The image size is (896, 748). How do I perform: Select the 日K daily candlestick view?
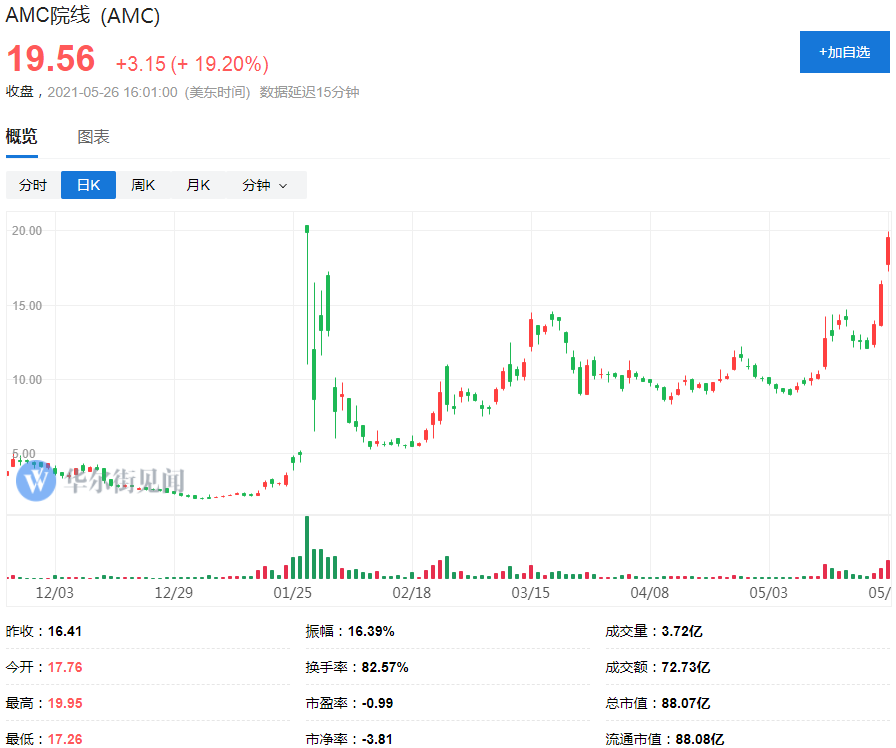click(x=89, y=185)
